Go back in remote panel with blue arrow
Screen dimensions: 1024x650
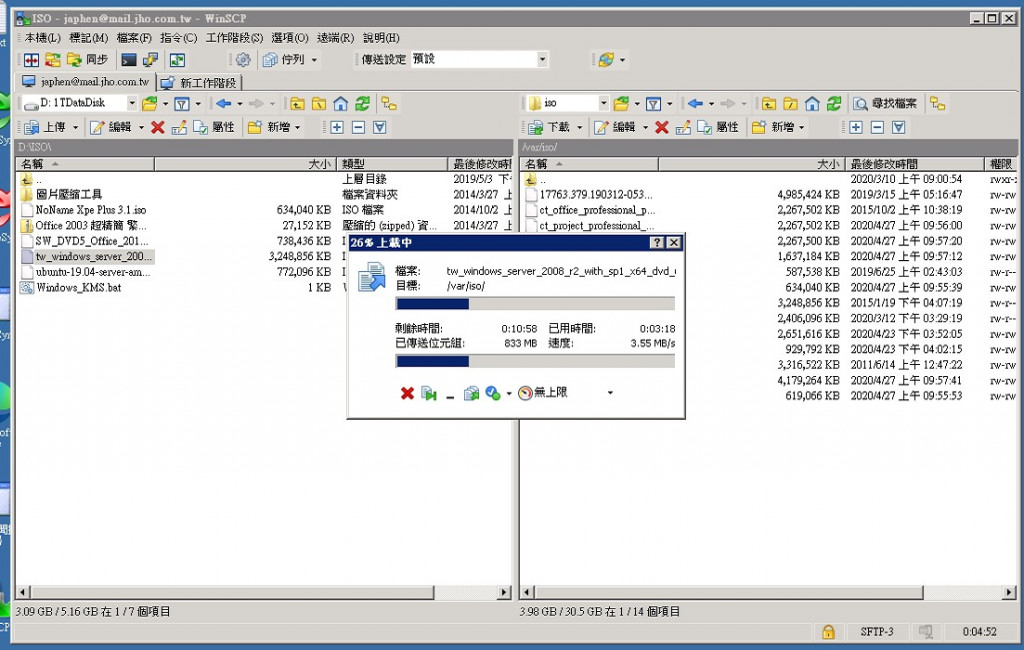696,103
